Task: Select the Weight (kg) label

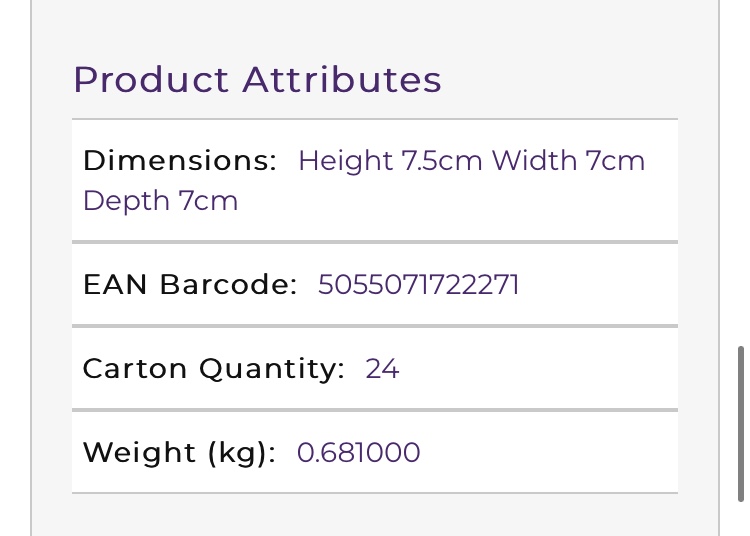Action: [x=179, y=452]
